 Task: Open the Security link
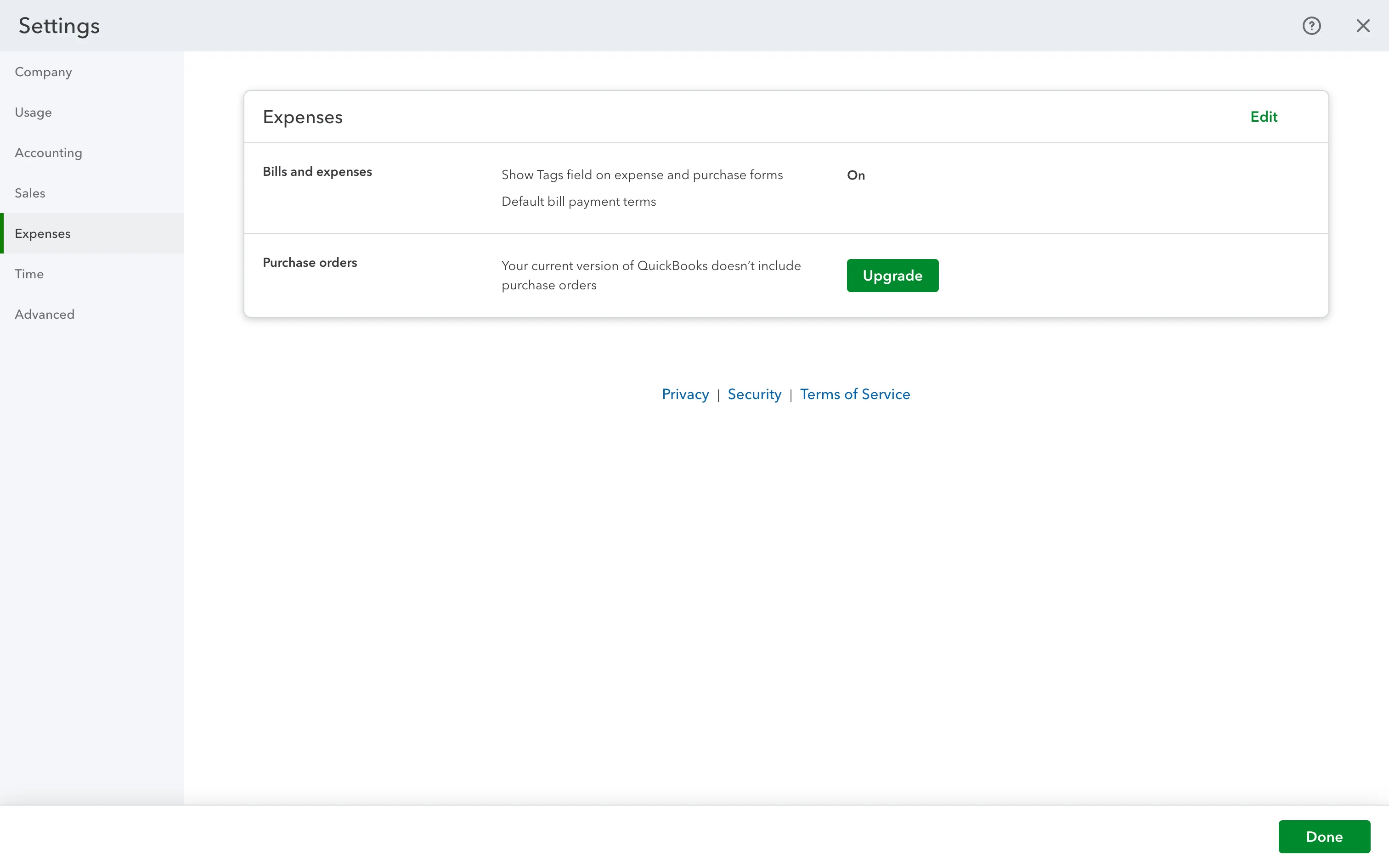[754, 395]
